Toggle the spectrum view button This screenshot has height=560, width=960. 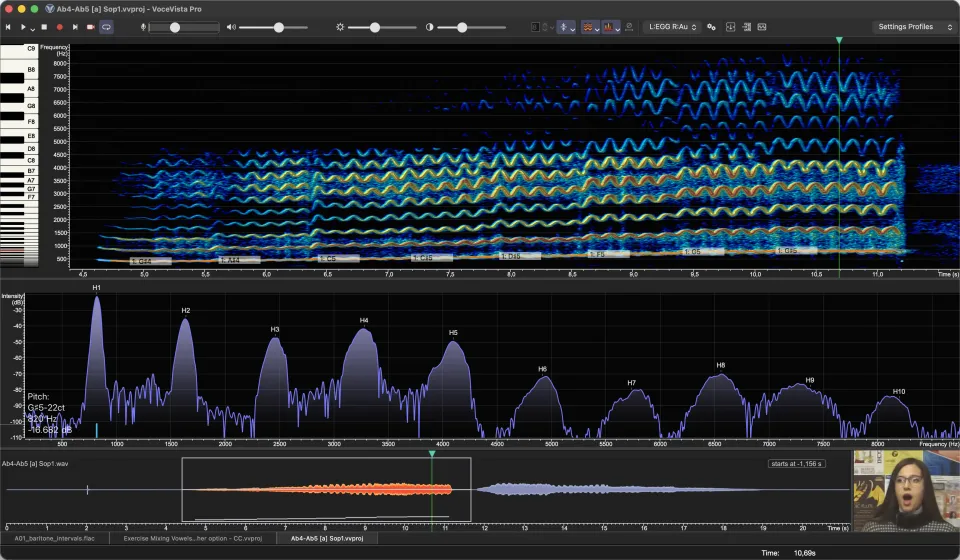coord(609,27)
